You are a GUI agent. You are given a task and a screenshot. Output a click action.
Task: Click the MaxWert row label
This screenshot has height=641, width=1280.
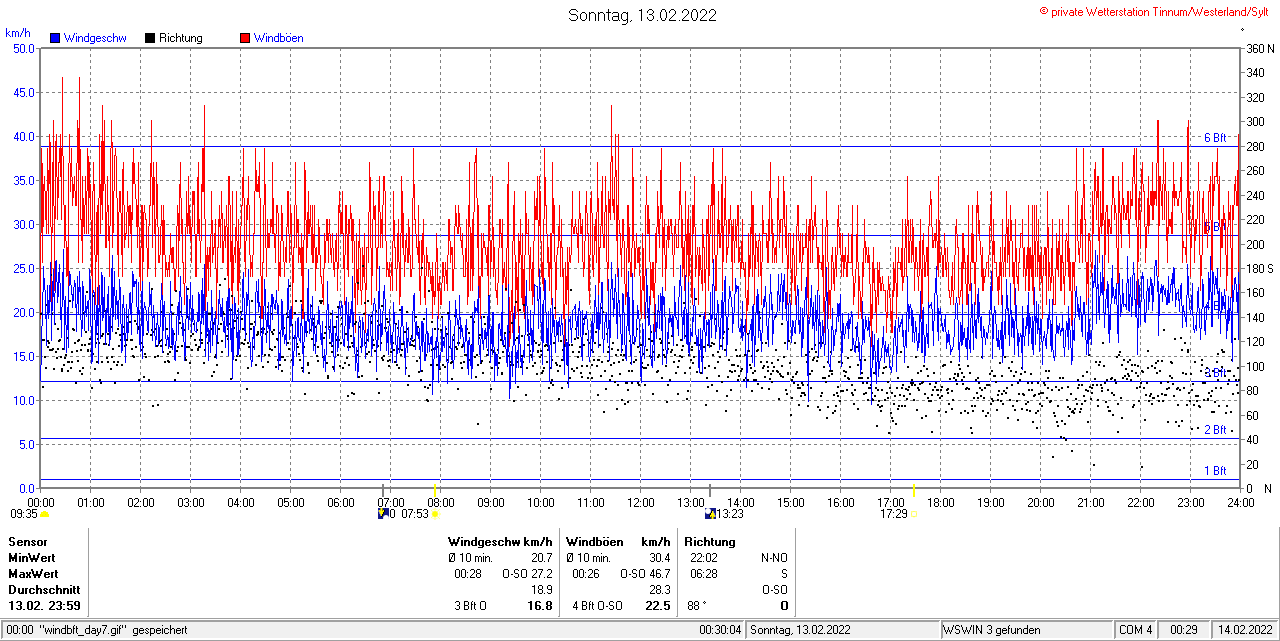33,574
